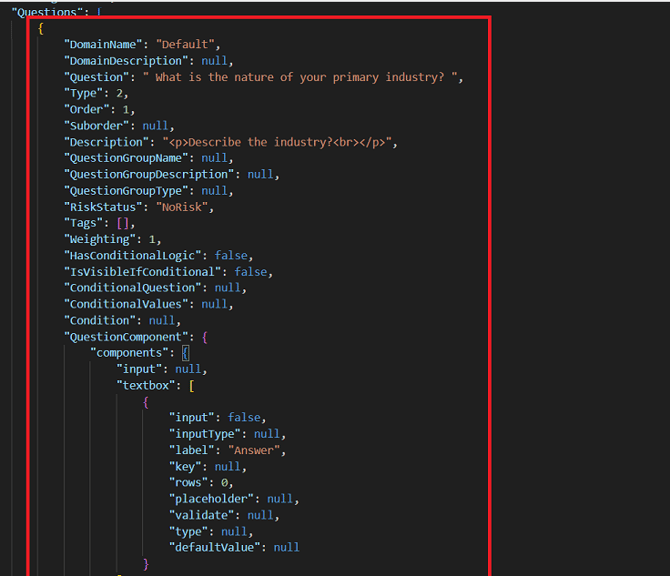Place cursor on the "DomainName" key

tap(105, 45)
